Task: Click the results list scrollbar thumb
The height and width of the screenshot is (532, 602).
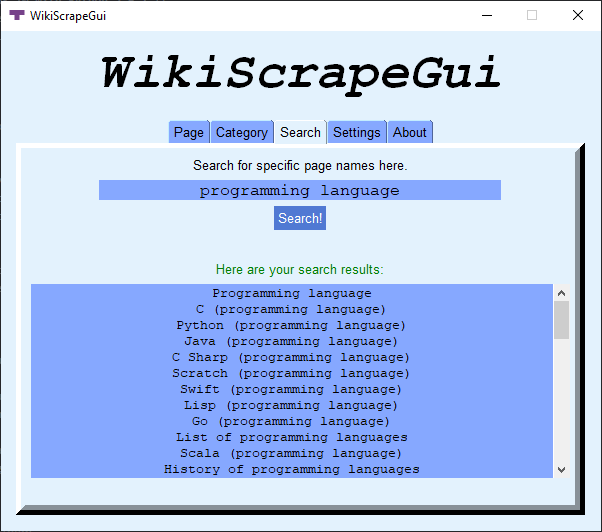Action: (561, 320)
